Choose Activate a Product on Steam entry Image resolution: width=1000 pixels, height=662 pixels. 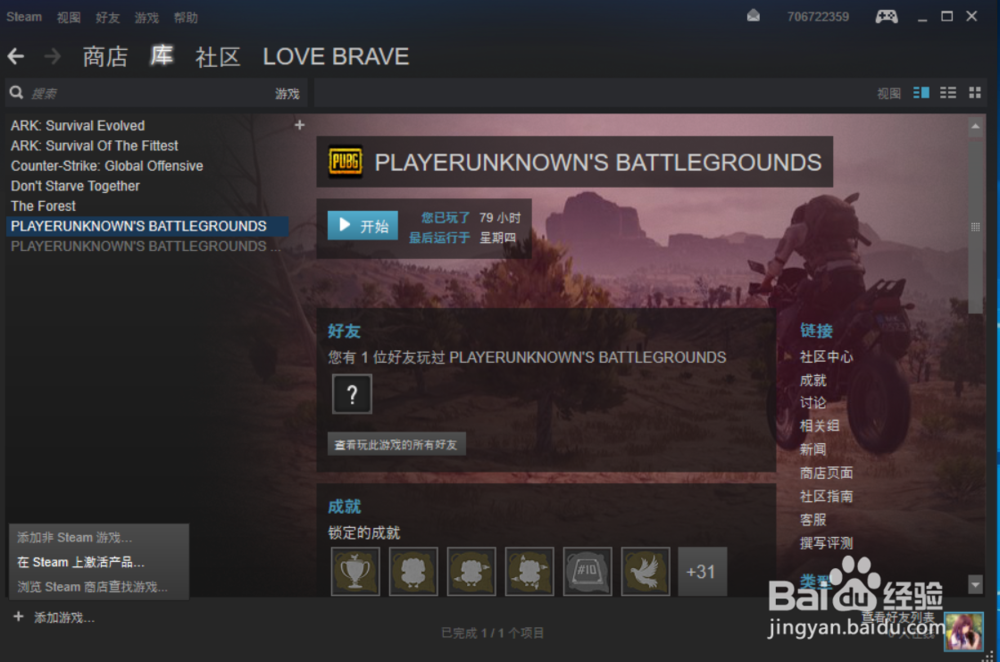[81, 562]
